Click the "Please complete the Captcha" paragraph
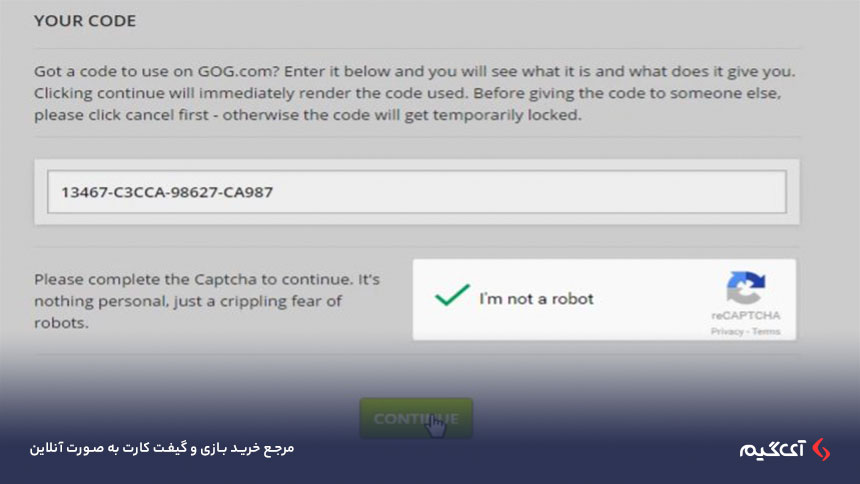This screenshot has height=484, width=860. click(207, 301)
